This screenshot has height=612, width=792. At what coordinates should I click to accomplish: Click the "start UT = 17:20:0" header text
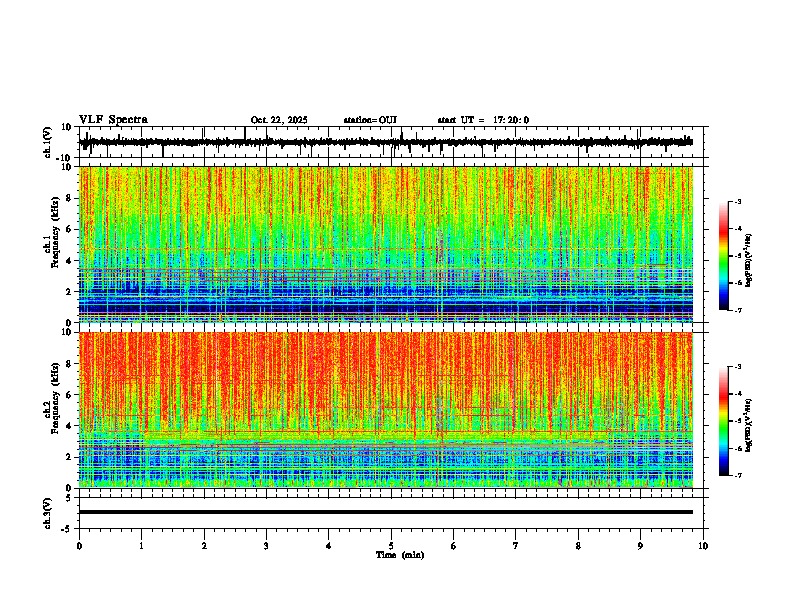(483, 120)
